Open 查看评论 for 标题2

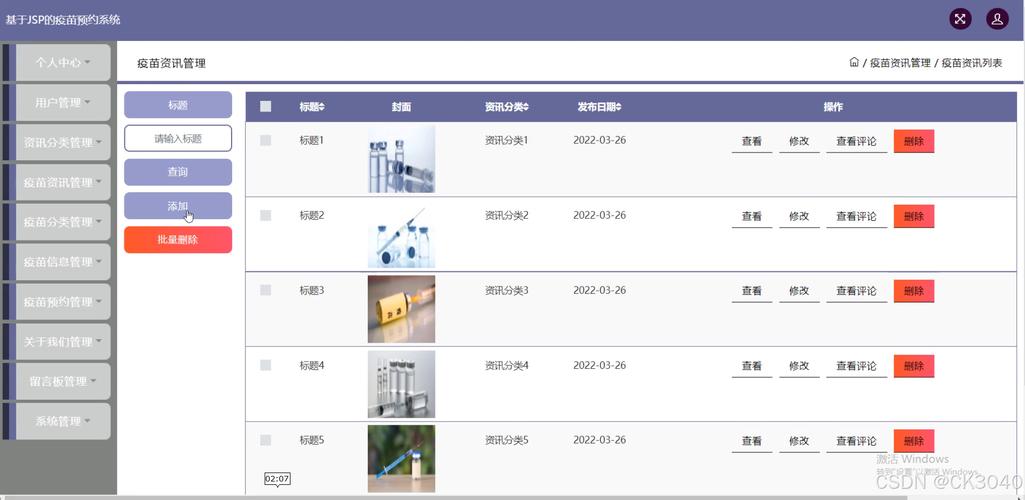click(856, 216)
